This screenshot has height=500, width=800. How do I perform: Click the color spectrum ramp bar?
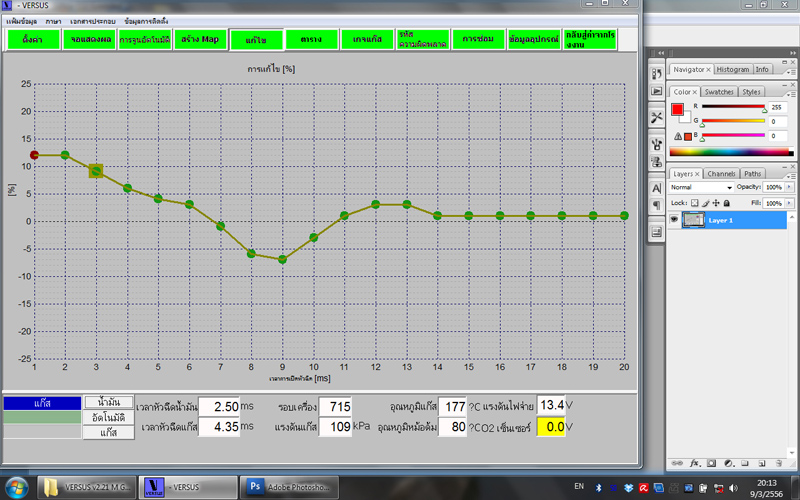[x=731, y=152]
